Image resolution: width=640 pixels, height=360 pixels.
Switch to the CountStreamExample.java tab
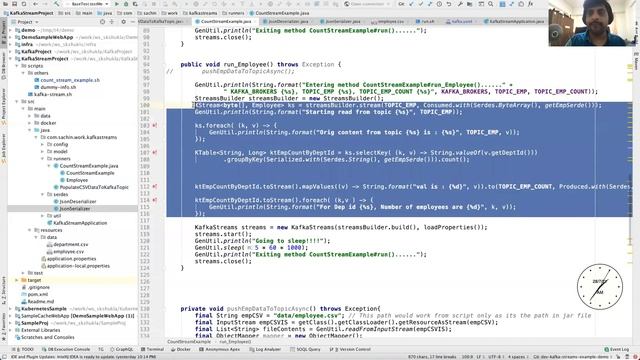226,21
